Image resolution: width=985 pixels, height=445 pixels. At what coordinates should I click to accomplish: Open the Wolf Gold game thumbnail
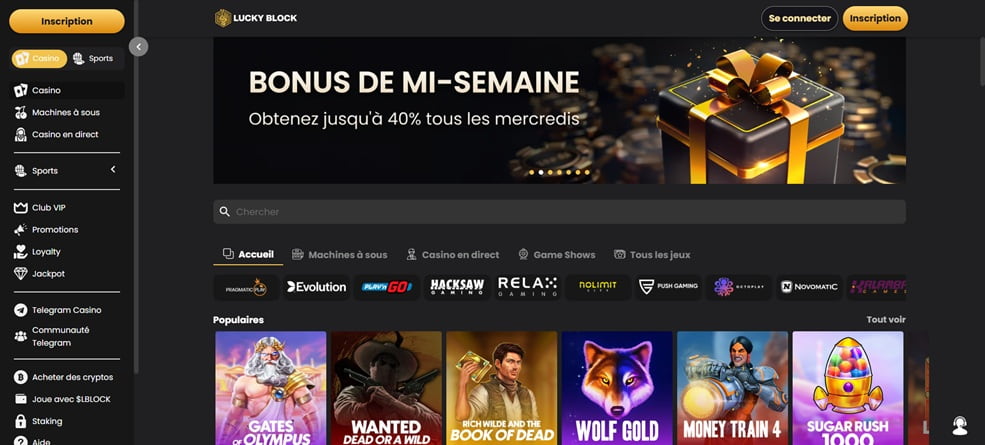[617, 388]
